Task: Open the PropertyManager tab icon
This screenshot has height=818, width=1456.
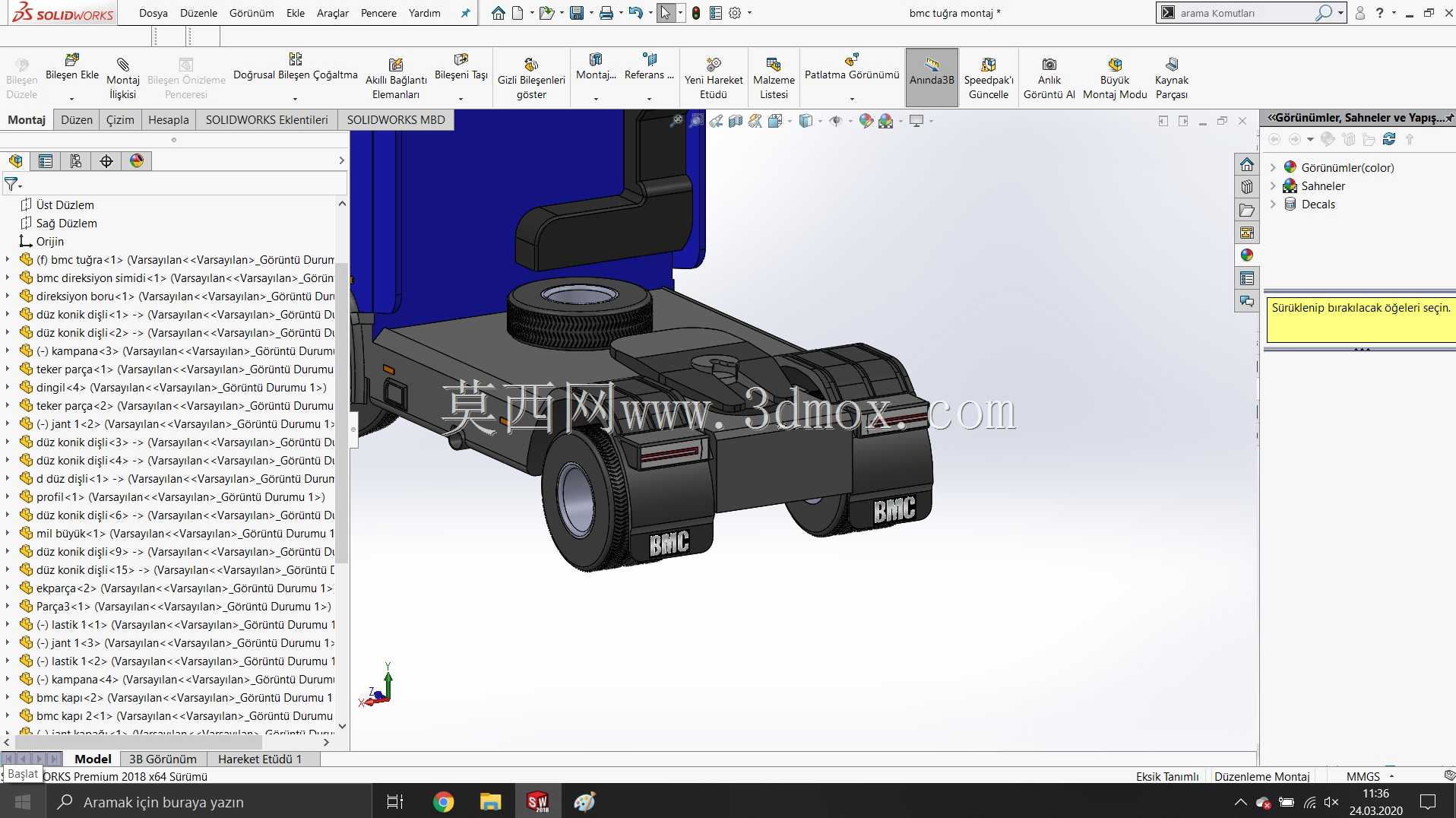Action: click(46, 161)
